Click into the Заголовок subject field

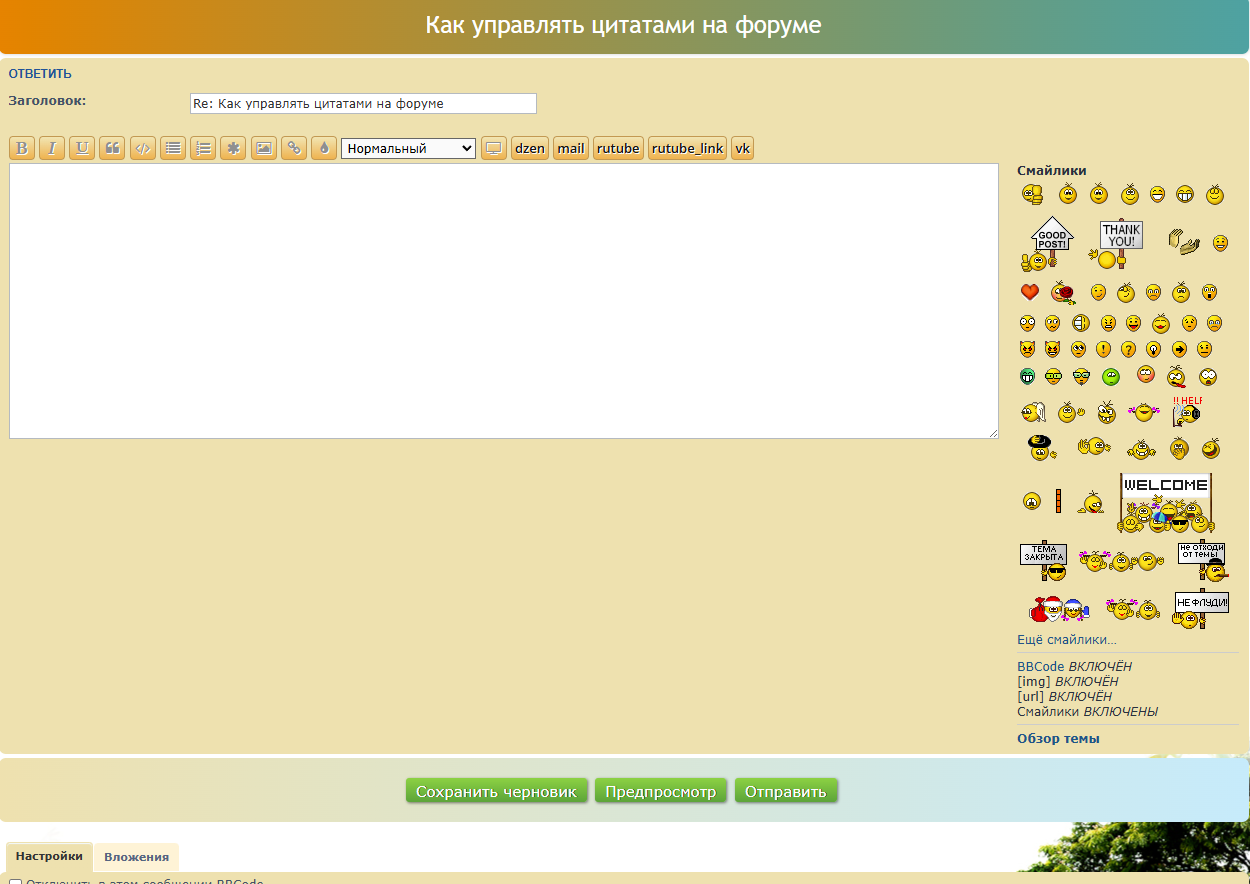click(x=363, y=103)
